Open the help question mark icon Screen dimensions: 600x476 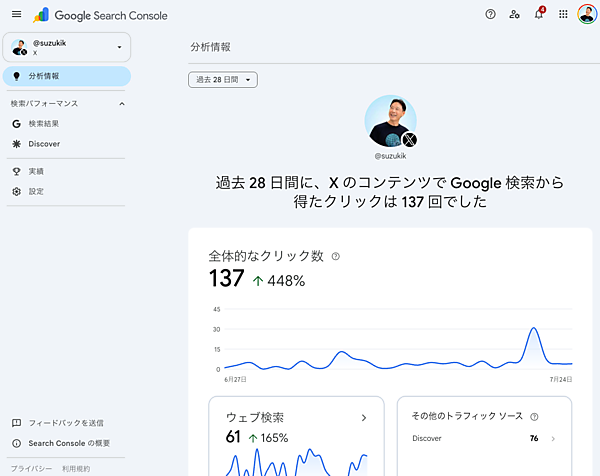point(490,15)
